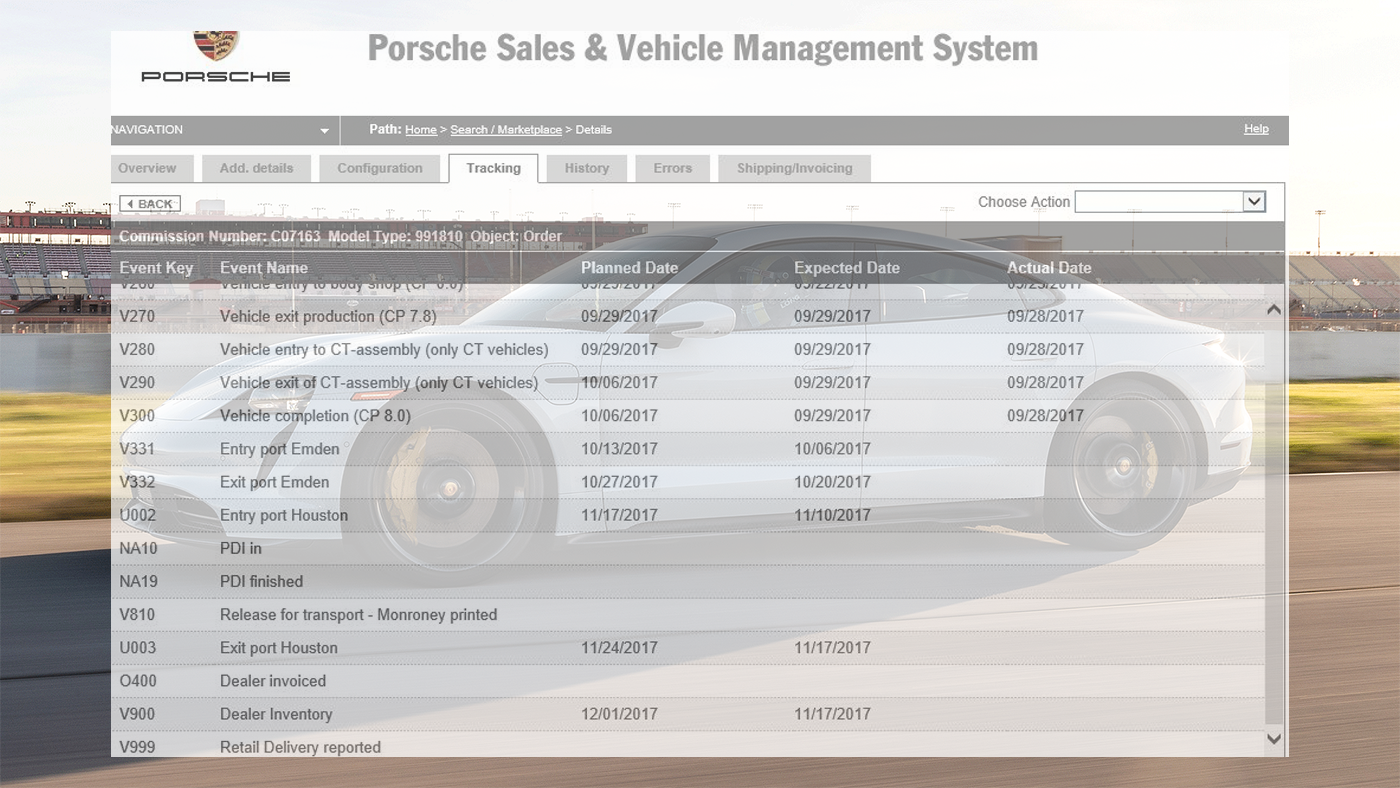The height and width of the screenshot is (788, 1400).
Task: Click the Entry port Houston event
Action: (284, 515)
